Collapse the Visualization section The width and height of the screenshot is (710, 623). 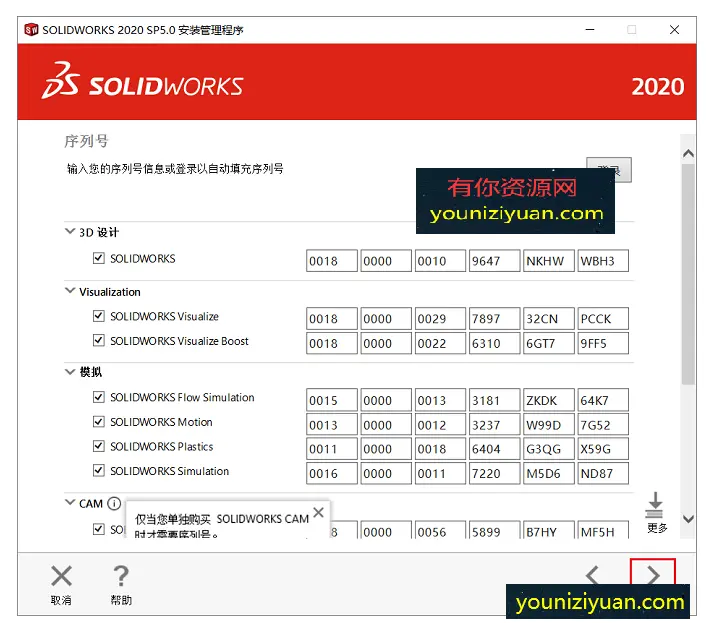pos(70,291)
